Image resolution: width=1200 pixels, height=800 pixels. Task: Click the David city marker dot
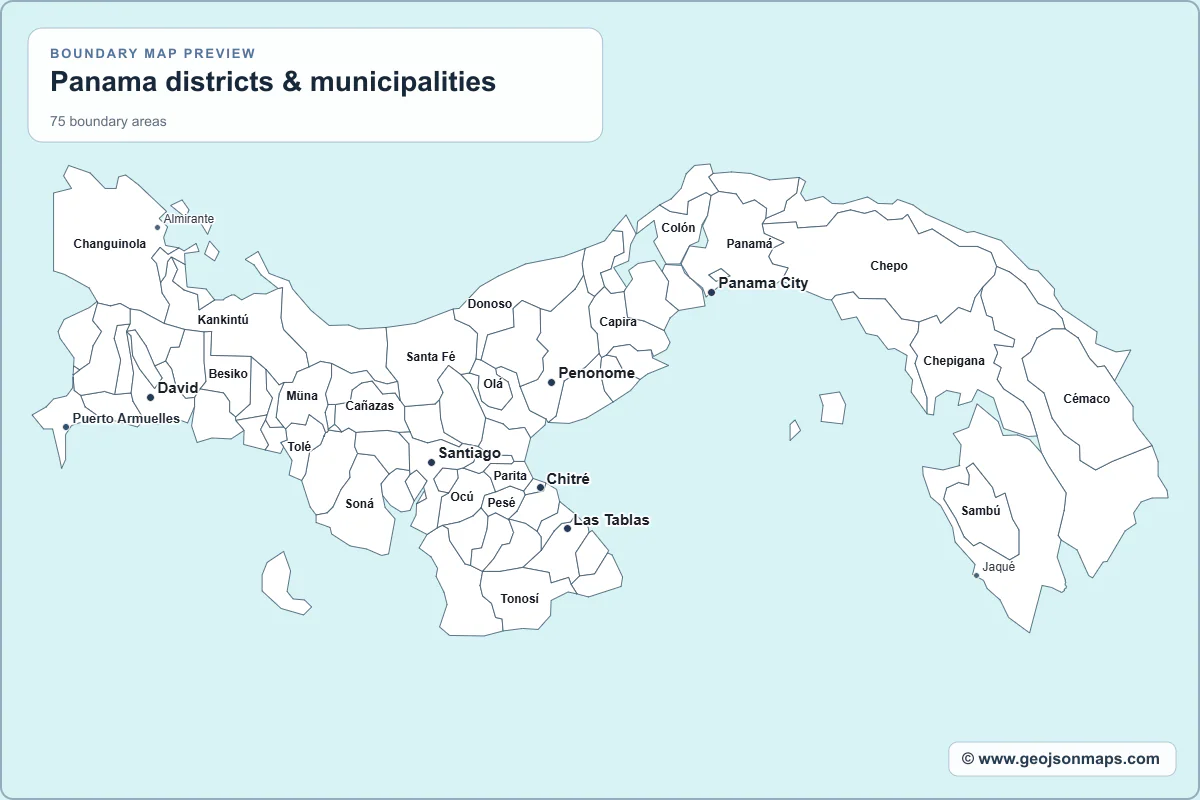pos(150,397)
